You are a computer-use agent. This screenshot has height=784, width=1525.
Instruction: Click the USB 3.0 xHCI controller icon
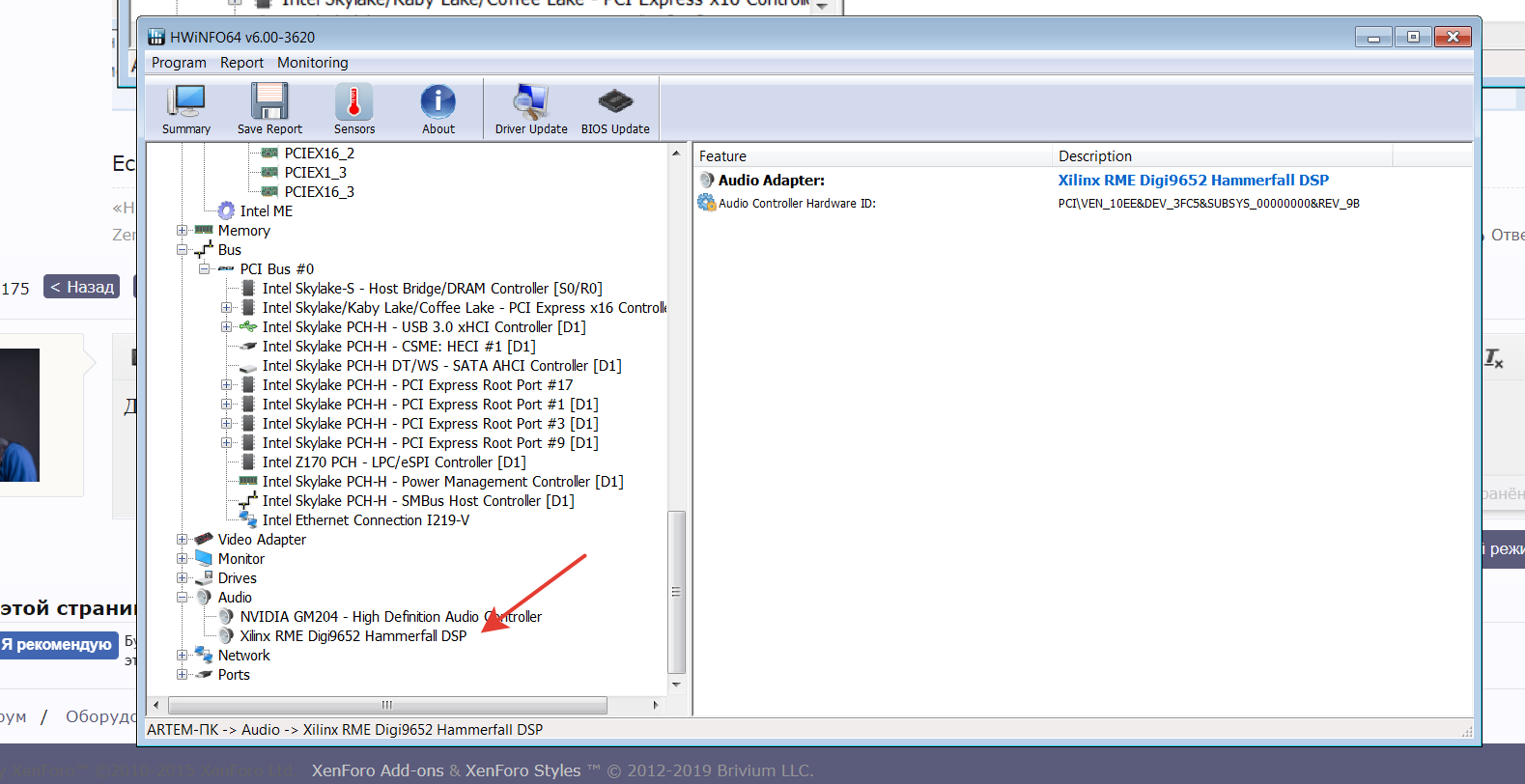(x=248, y=326)
